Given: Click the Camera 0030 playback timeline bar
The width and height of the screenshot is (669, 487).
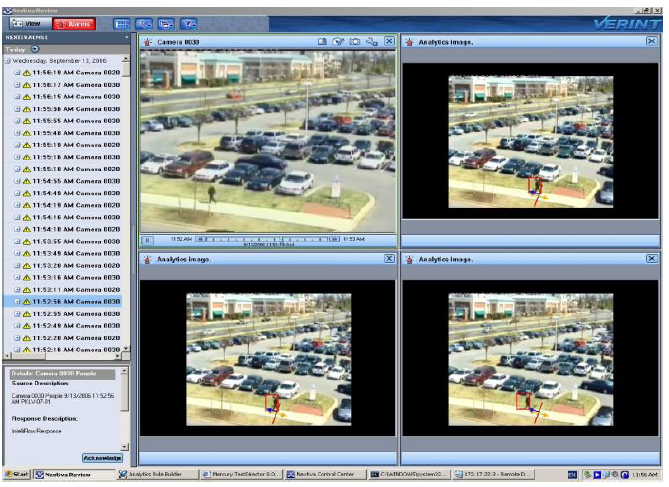Looking at the screenshot, I should pos(268,239).
